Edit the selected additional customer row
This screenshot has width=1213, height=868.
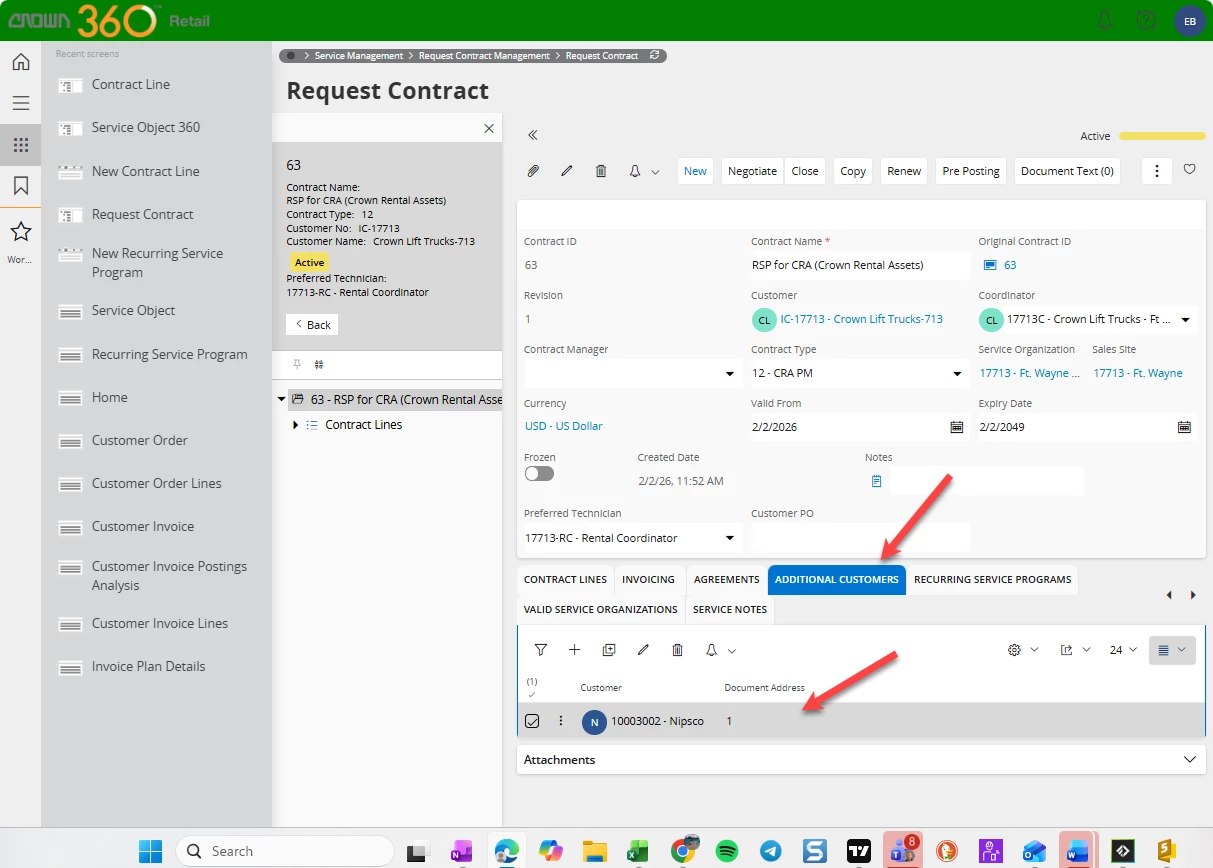[643, 650]
